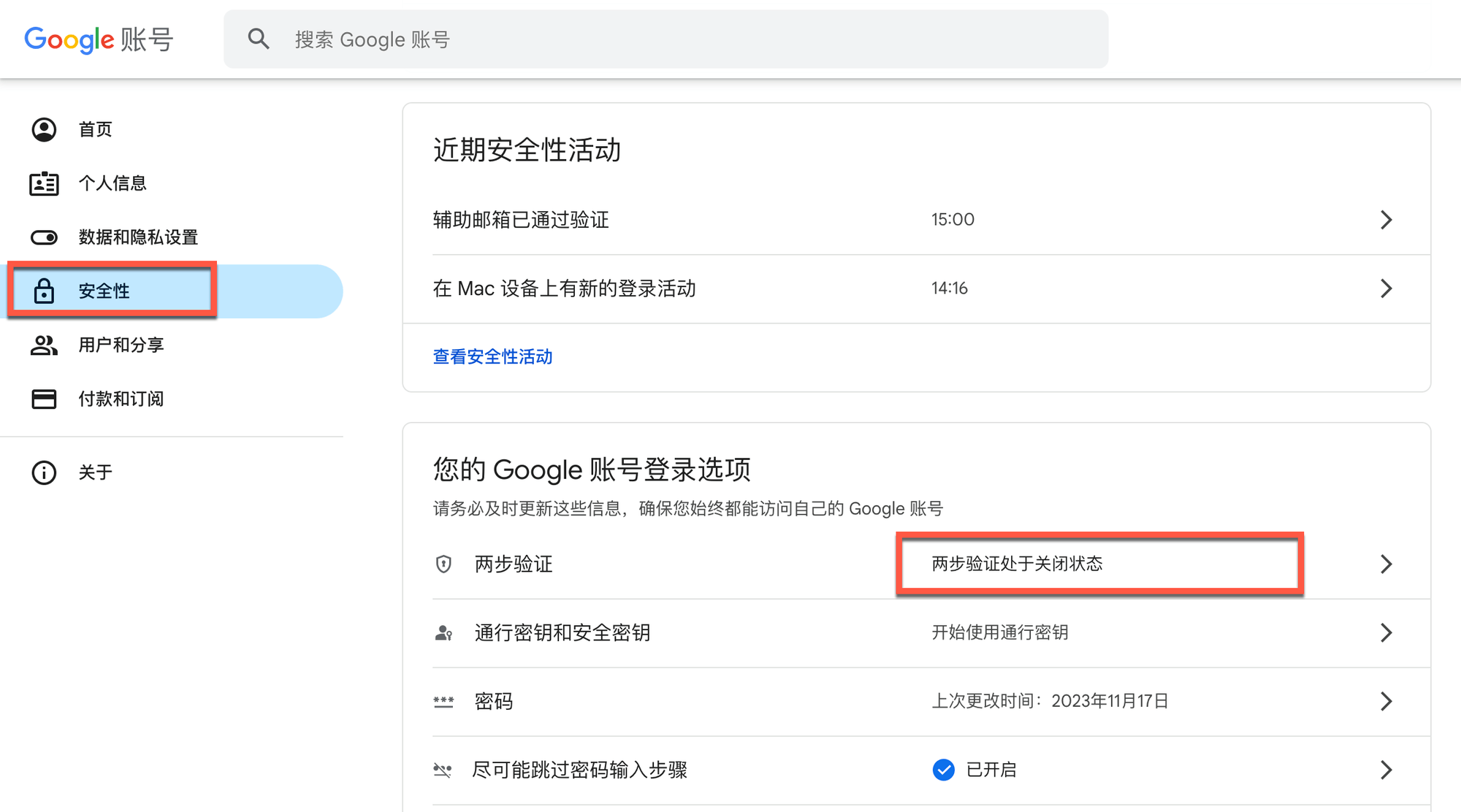
Task: Expand the 密码 row chevron
Action: pyautogui.click(x=1386, y=701)
